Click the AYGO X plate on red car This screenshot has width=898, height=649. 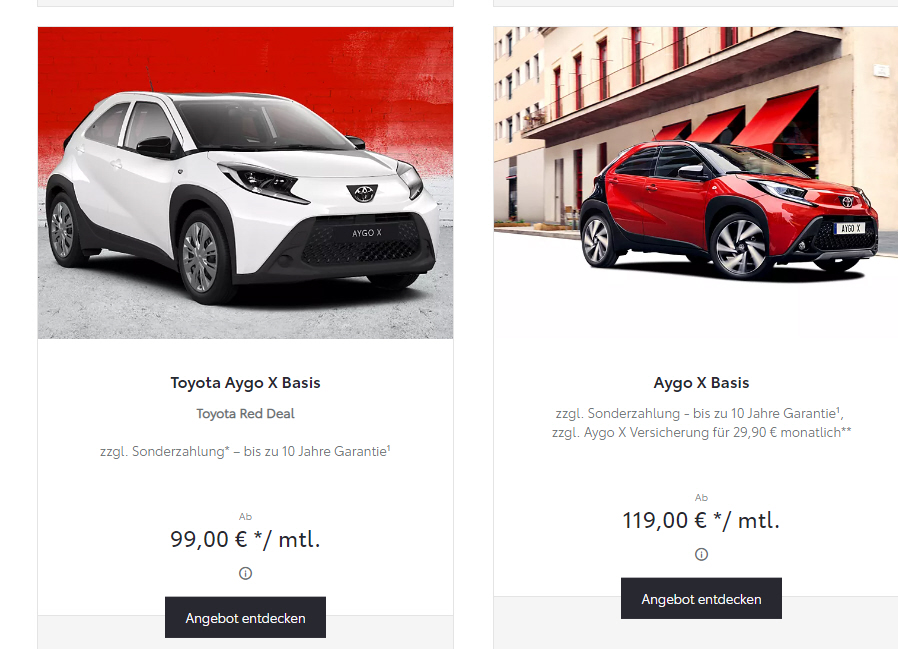coord(850,228)
